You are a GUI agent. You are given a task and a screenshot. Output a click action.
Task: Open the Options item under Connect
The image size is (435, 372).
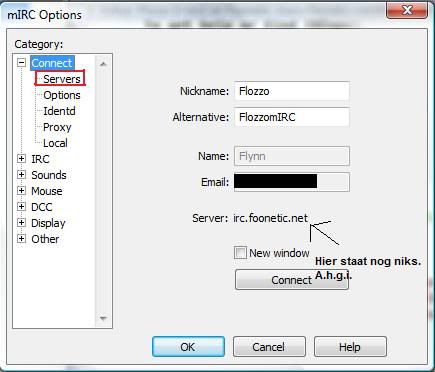[x=62, y=95]
